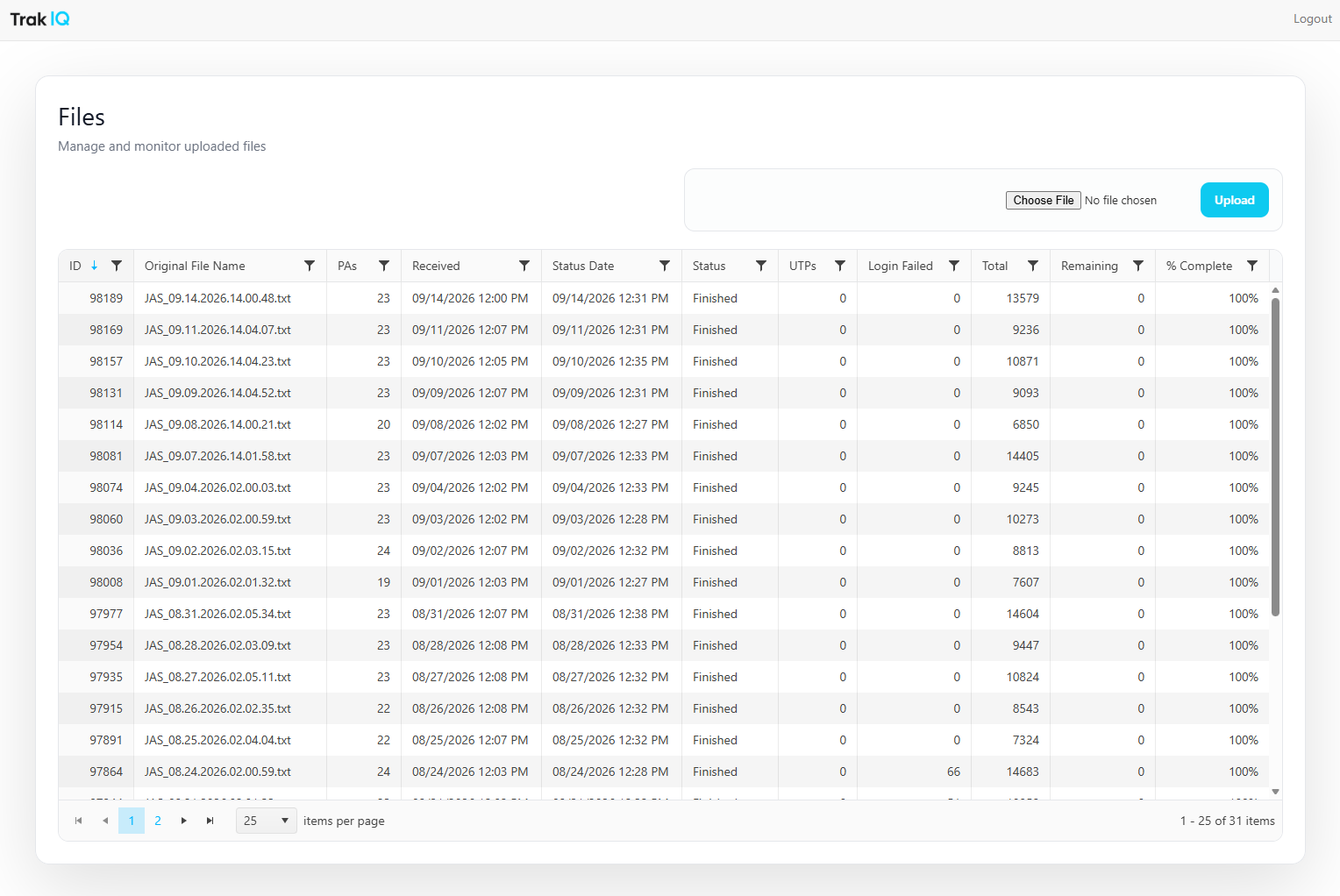Click PAs value 19 for 09/01 file
Screen dimensions: 1340x896
click(383, 582)
